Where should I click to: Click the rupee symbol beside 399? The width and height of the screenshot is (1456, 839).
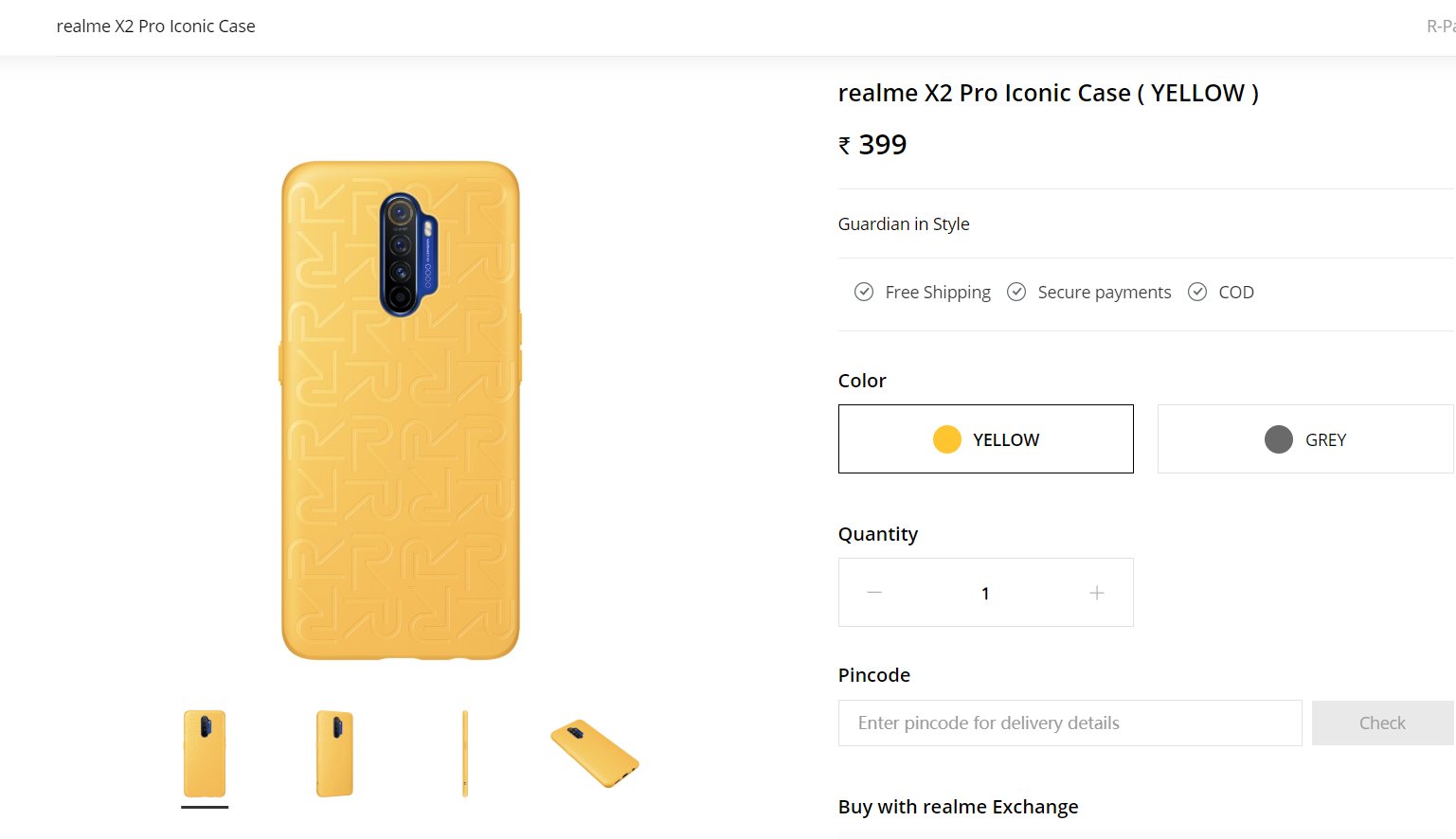click(x=845, y=146)
